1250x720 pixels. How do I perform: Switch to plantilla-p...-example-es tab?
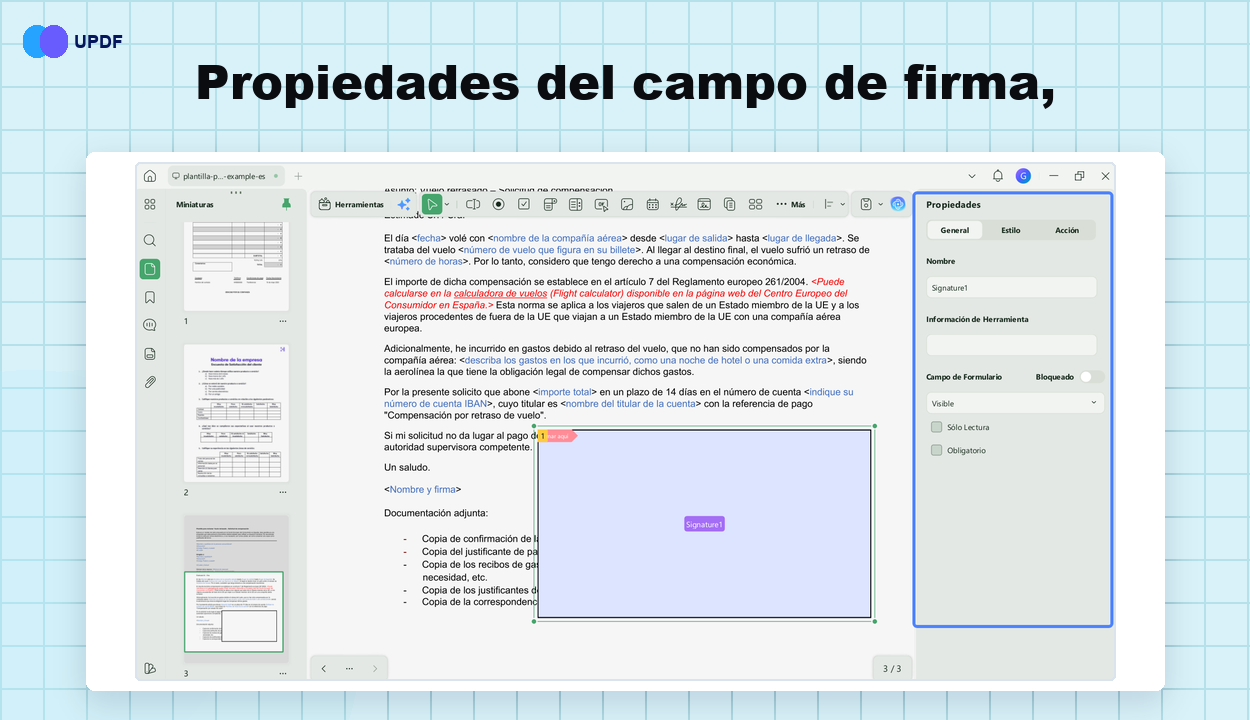point(225,176)
